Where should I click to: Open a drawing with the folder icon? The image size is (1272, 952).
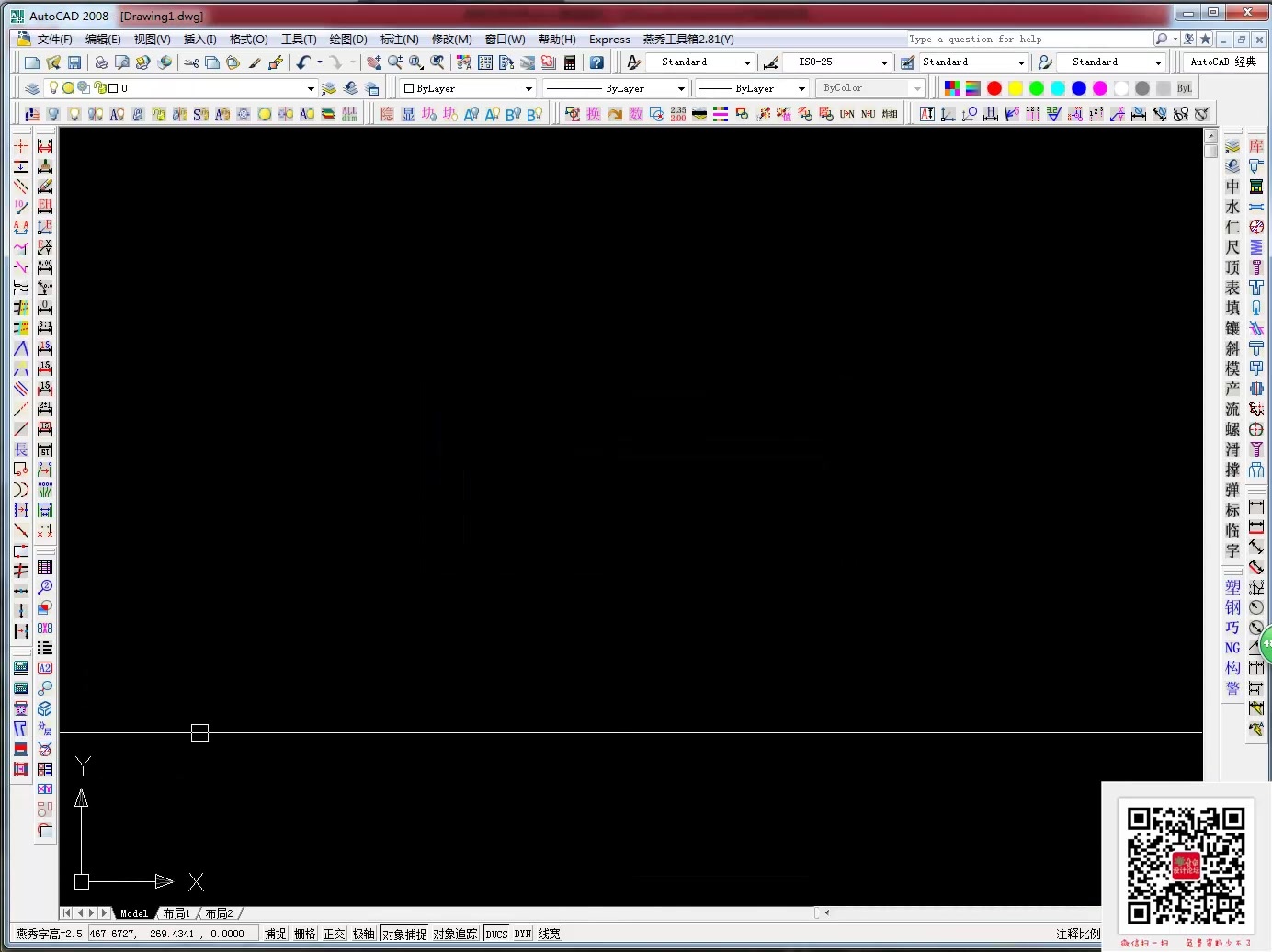[53, 62]
